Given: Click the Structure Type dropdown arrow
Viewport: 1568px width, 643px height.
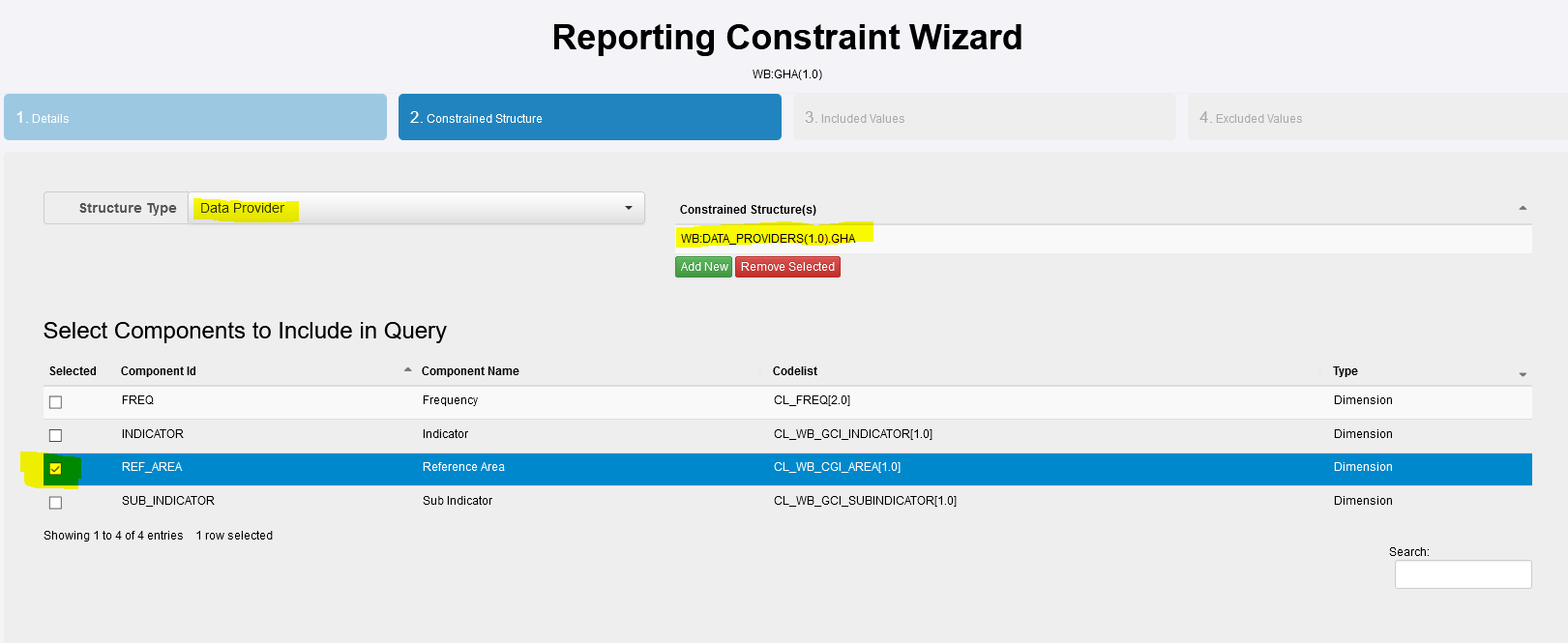Looking at the screenshot, I should pos(629,208).
